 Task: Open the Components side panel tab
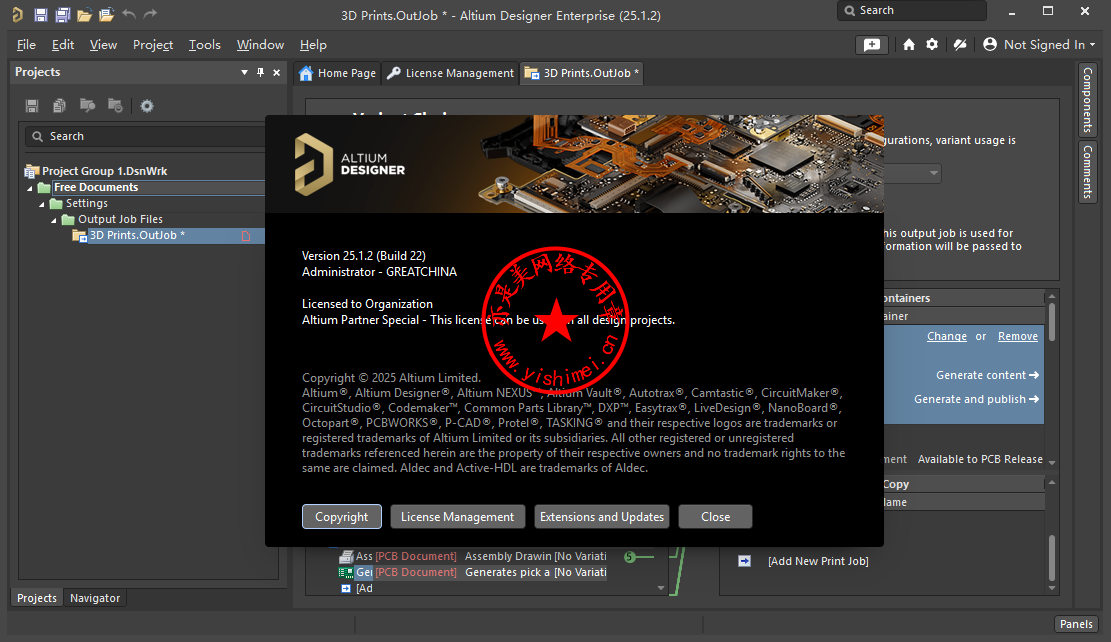click(1087, 100)
